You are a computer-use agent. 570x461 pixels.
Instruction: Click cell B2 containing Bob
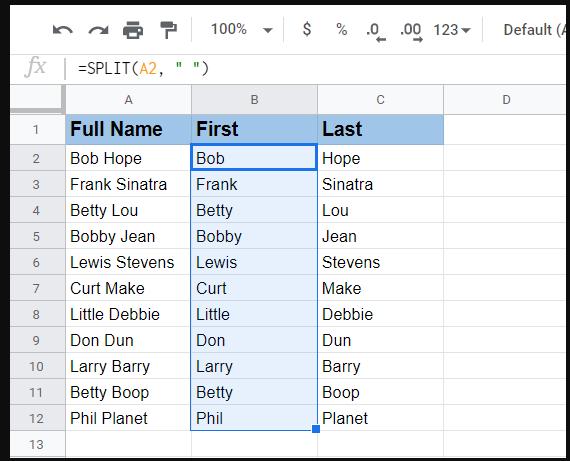[254, 158]
